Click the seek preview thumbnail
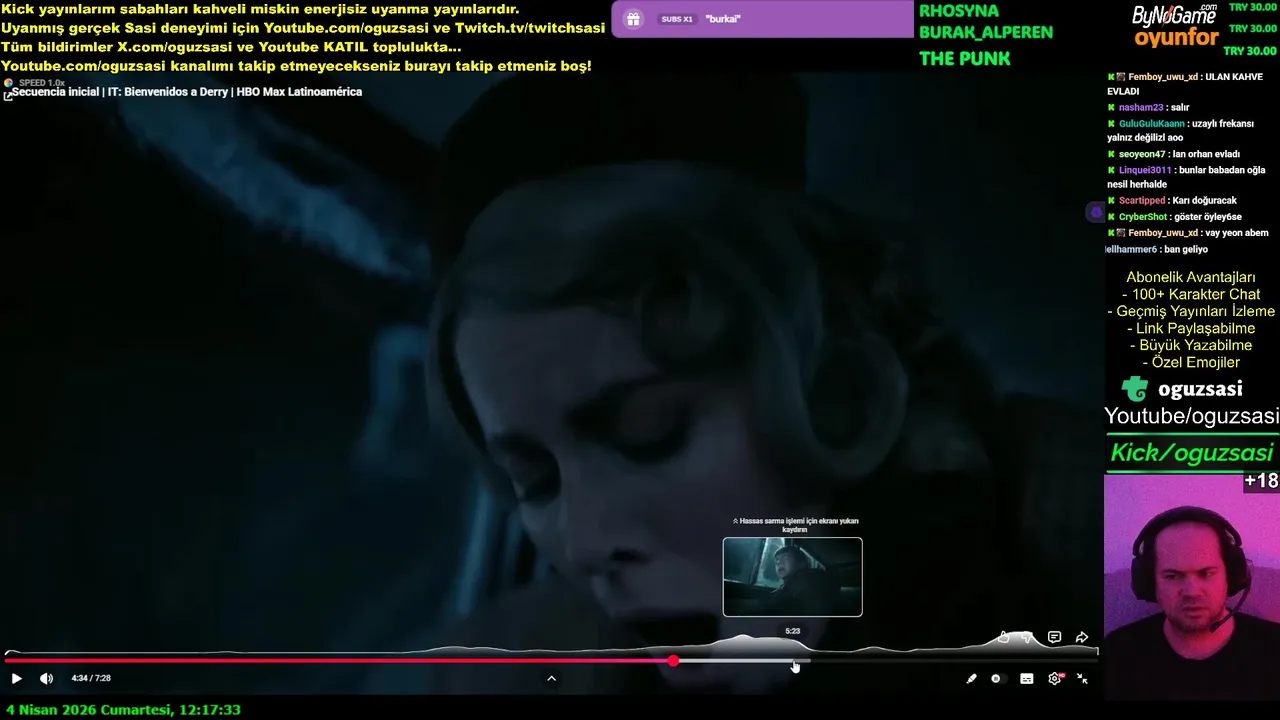 [x=792, y=576]
